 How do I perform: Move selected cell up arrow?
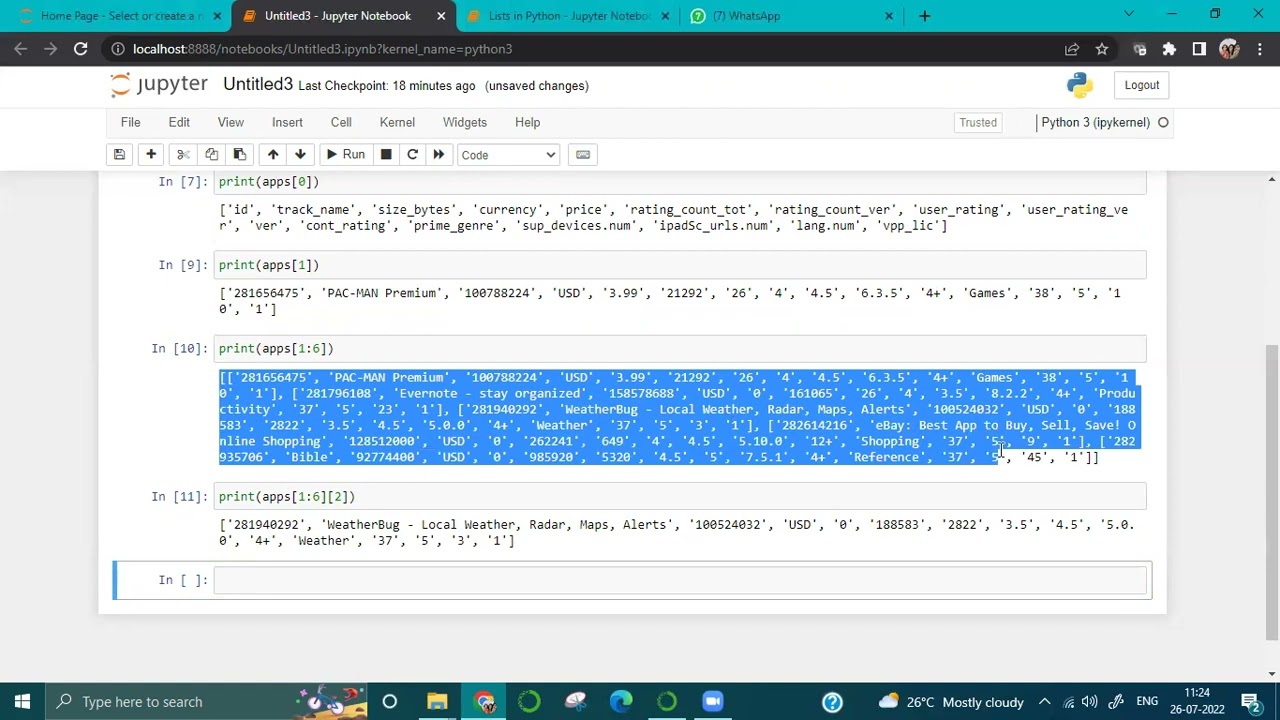tap(273, 155)
